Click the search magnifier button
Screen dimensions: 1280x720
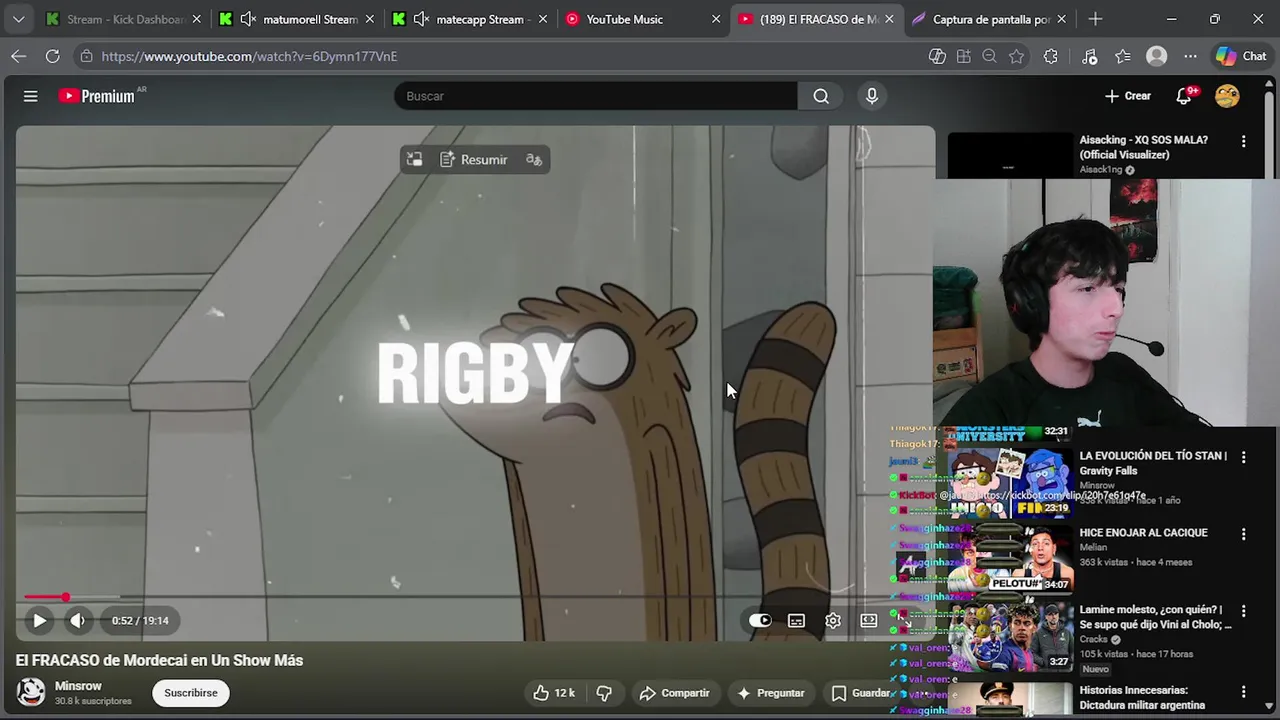pyautogui.click(x=821, y=96)
